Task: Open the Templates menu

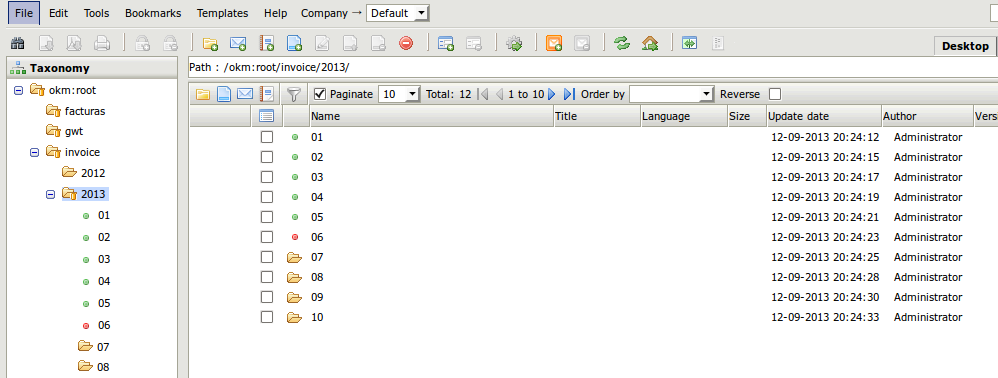Action: pyautogui.click(x=222, y=13)
